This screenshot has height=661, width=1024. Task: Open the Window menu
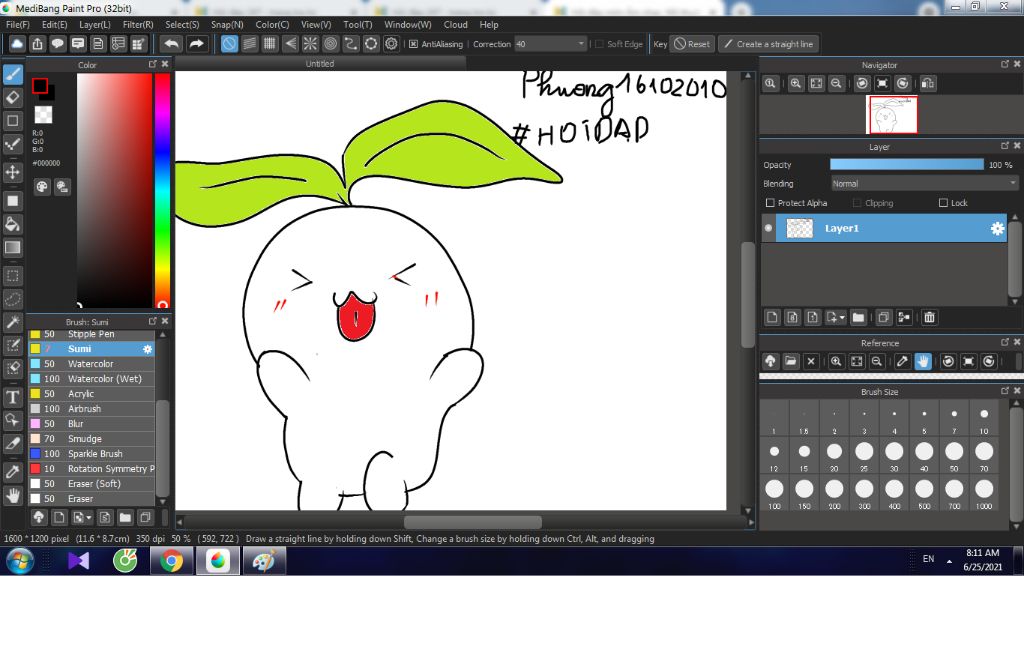408,25
